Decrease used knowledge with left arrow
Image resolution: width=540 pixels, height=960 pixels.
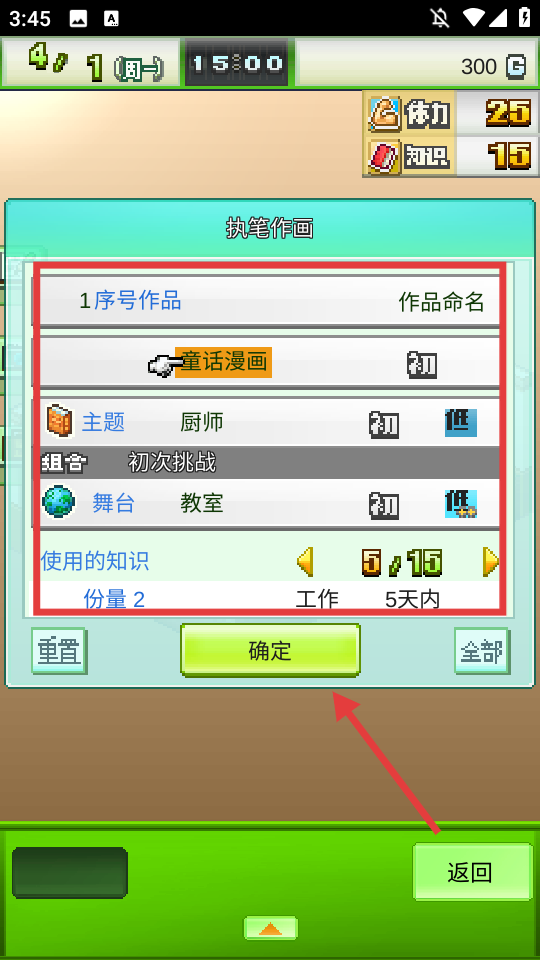coord(306,561)
